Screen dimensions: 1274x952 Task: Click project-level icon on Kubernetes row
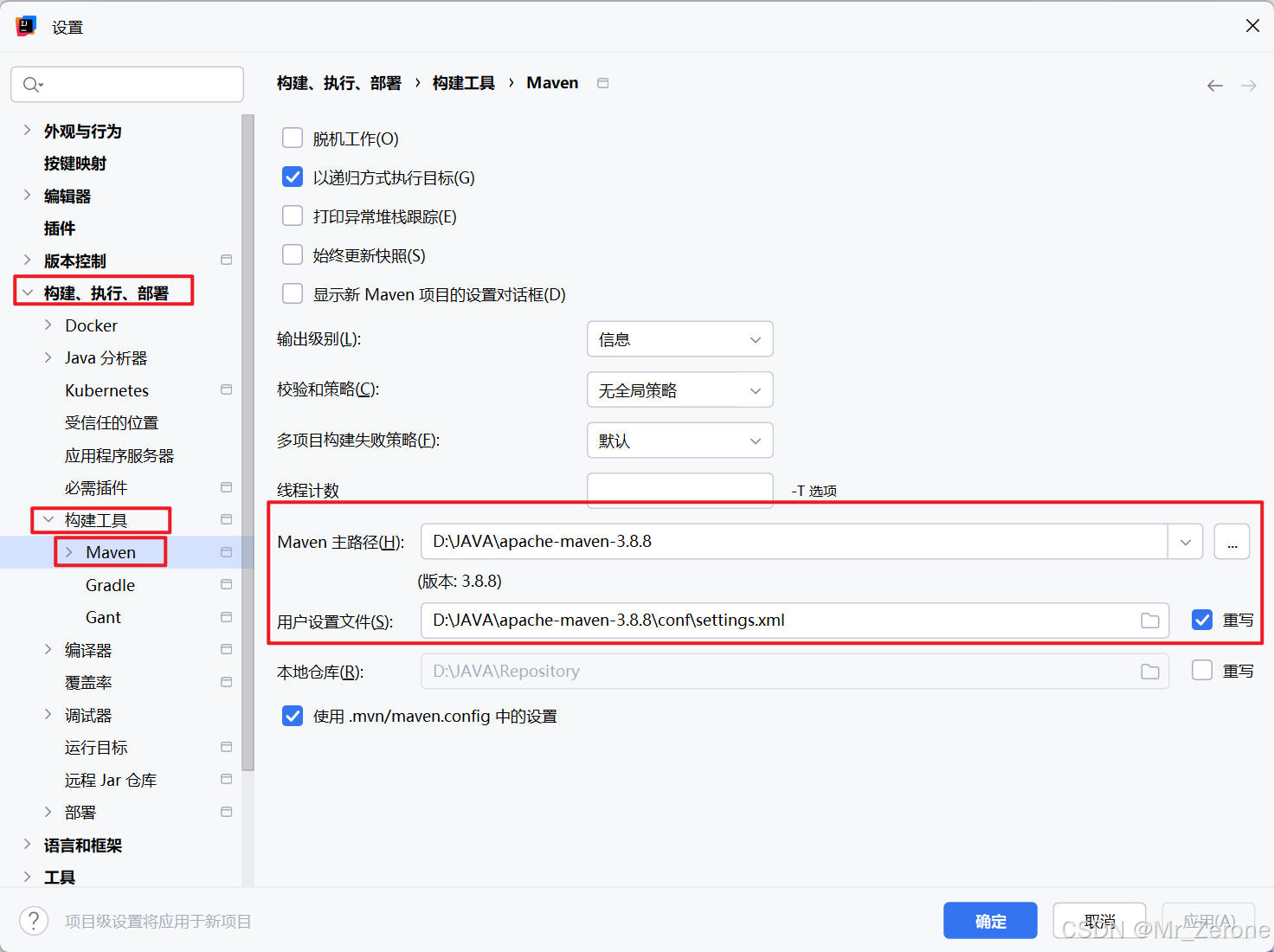(x=227, y=389)
